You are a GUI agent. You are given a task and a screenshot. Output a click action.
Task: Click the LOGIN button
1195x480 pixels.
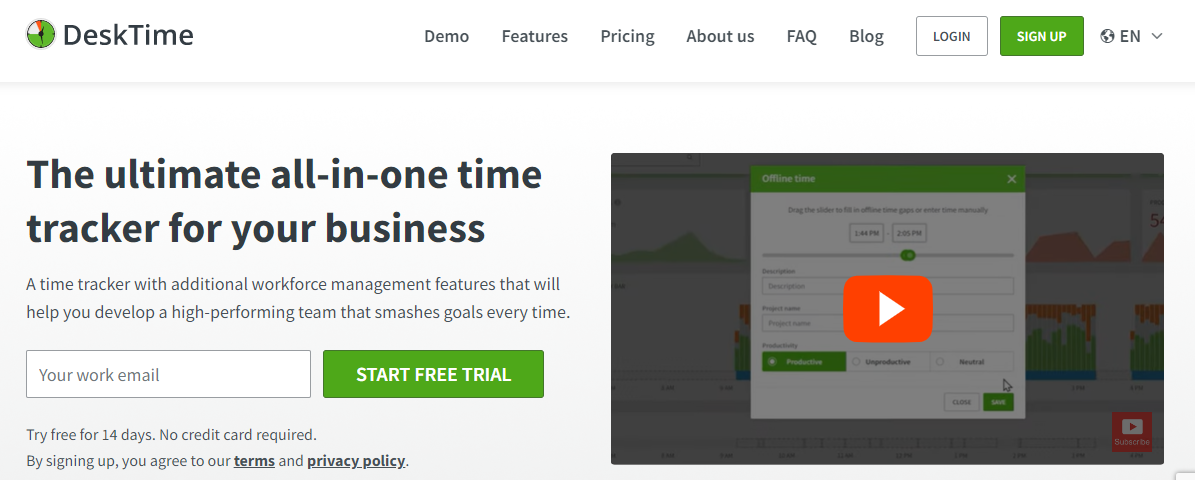pos(952,36)
